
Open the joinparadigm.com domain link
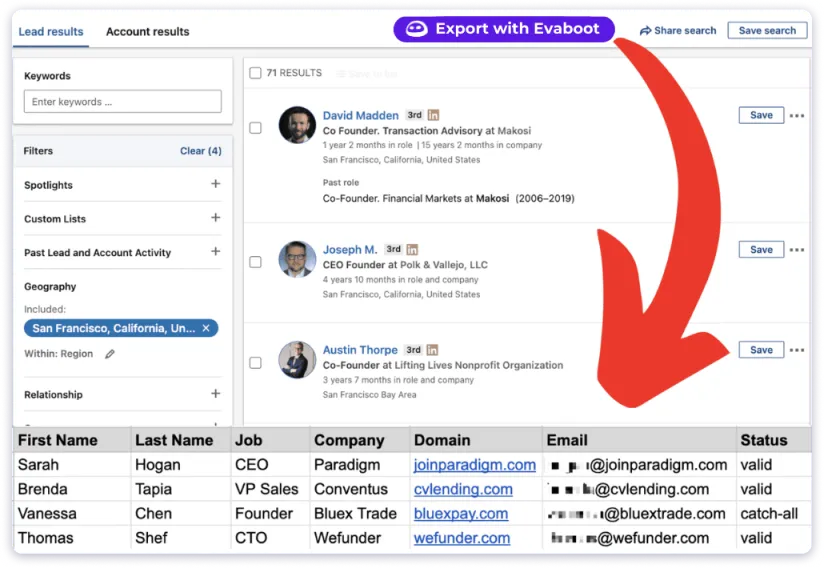pyautogui.click(x=475, y=465)
